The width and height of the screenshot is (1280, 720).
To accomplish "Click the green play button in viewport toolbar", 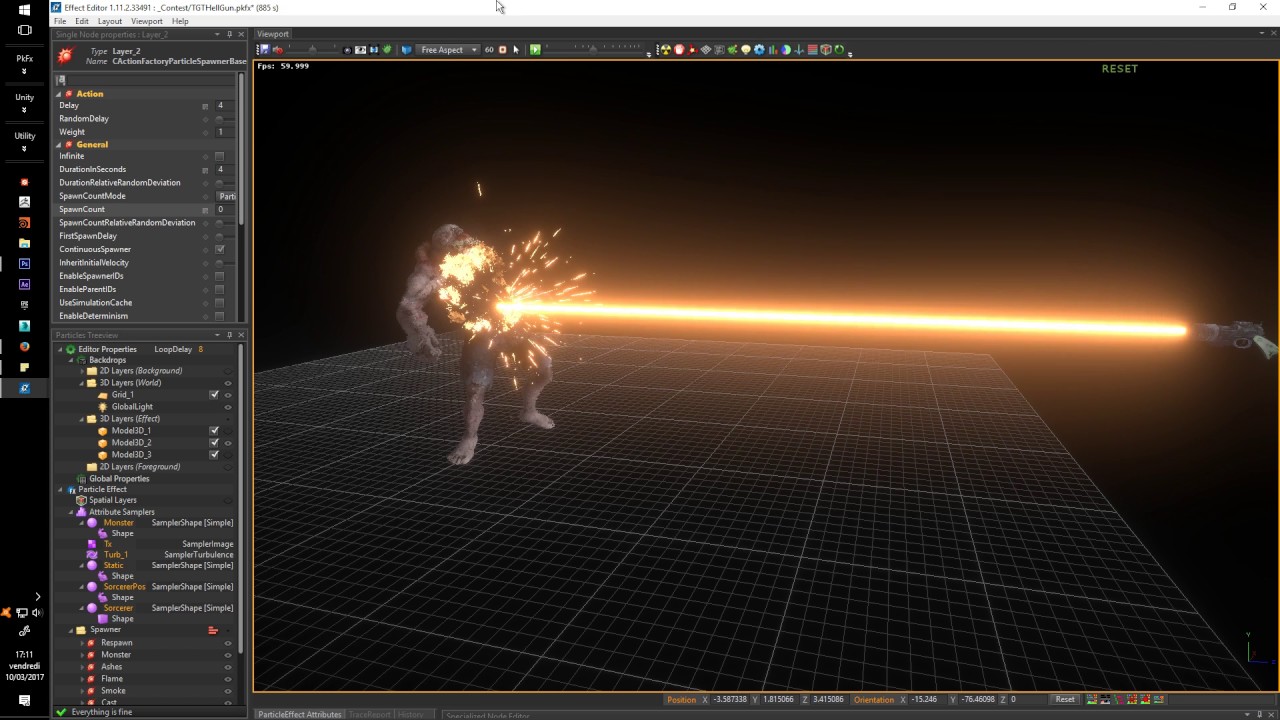I will pyautogui.click(x=535, y=50).
